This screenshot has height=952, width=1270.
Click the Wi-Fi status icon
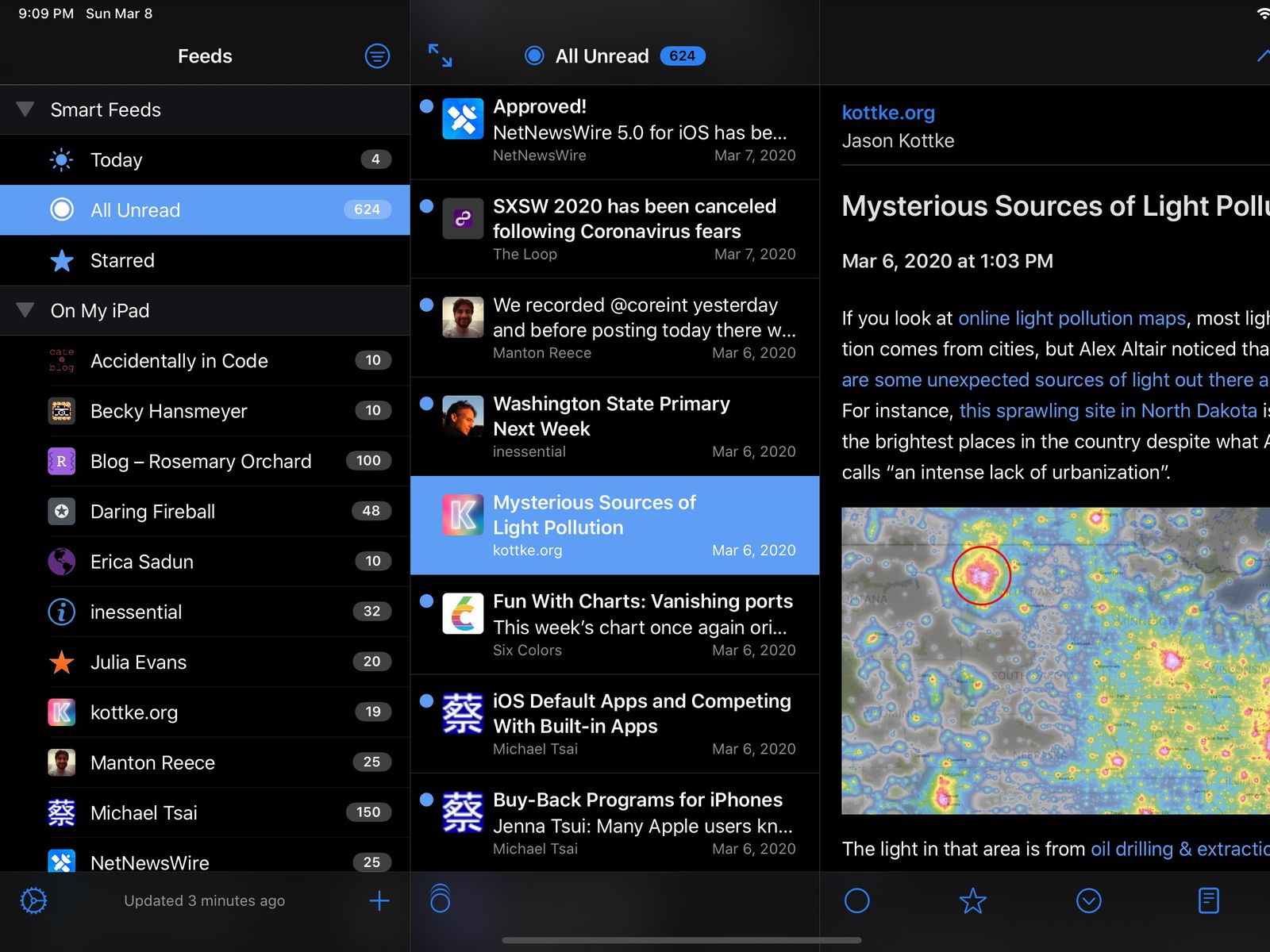(x=1263, y=13)
